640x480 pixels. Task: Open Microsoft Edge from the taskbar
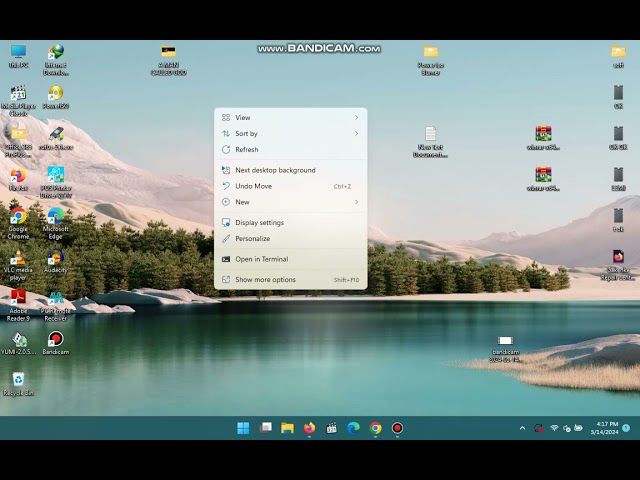tap(353, 428)
